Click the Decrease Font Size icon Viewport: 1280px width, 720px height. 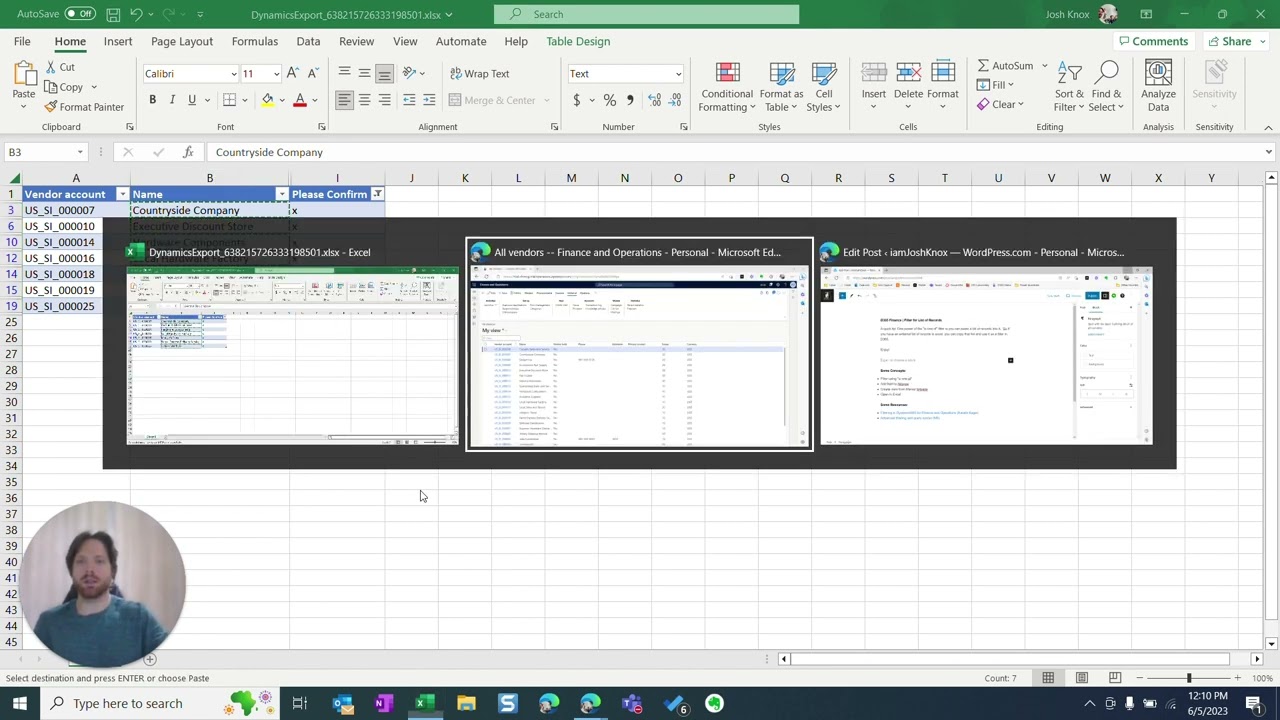tap(312, 73)
